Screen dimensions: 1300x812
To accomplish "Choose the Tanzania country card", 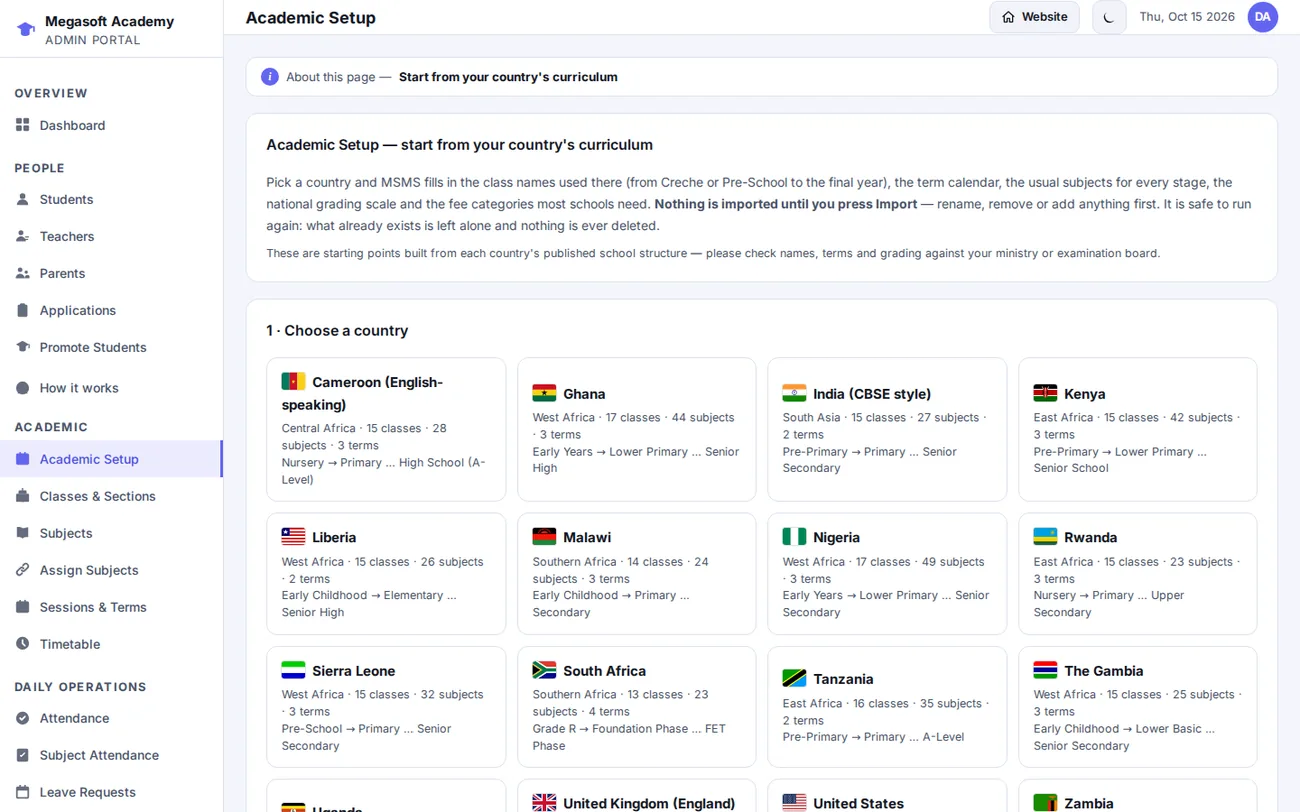I will (x=887, y=707).
